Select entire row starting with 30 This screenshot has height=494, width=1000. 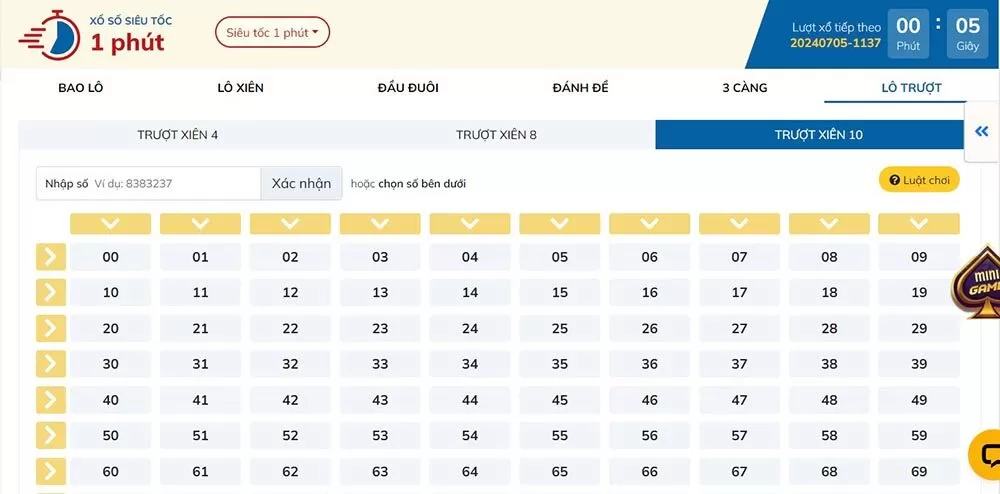click(x=50, y=364)
